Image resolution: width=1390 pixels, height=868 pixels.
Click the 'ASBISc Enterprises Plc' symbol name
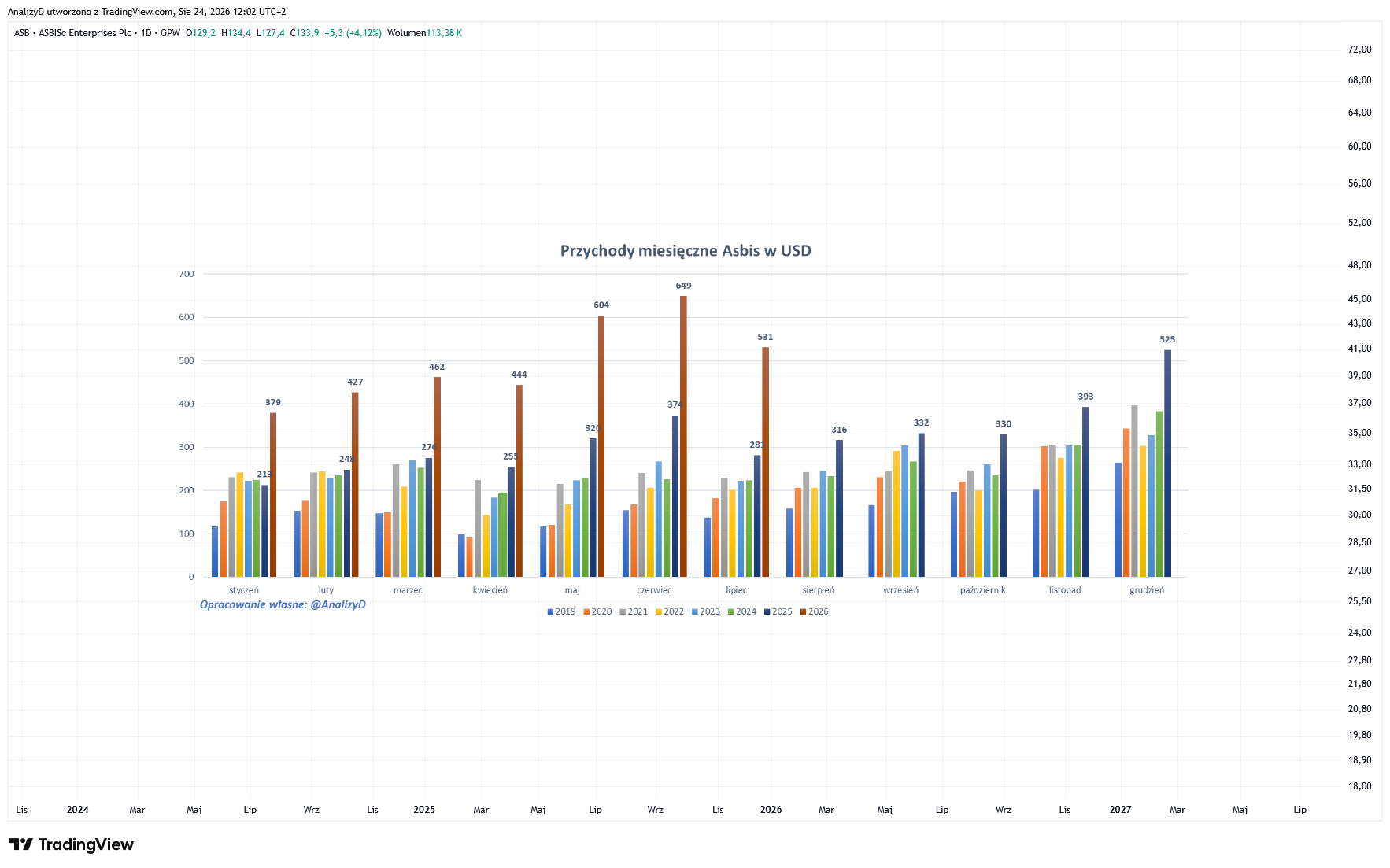[85, 33]
